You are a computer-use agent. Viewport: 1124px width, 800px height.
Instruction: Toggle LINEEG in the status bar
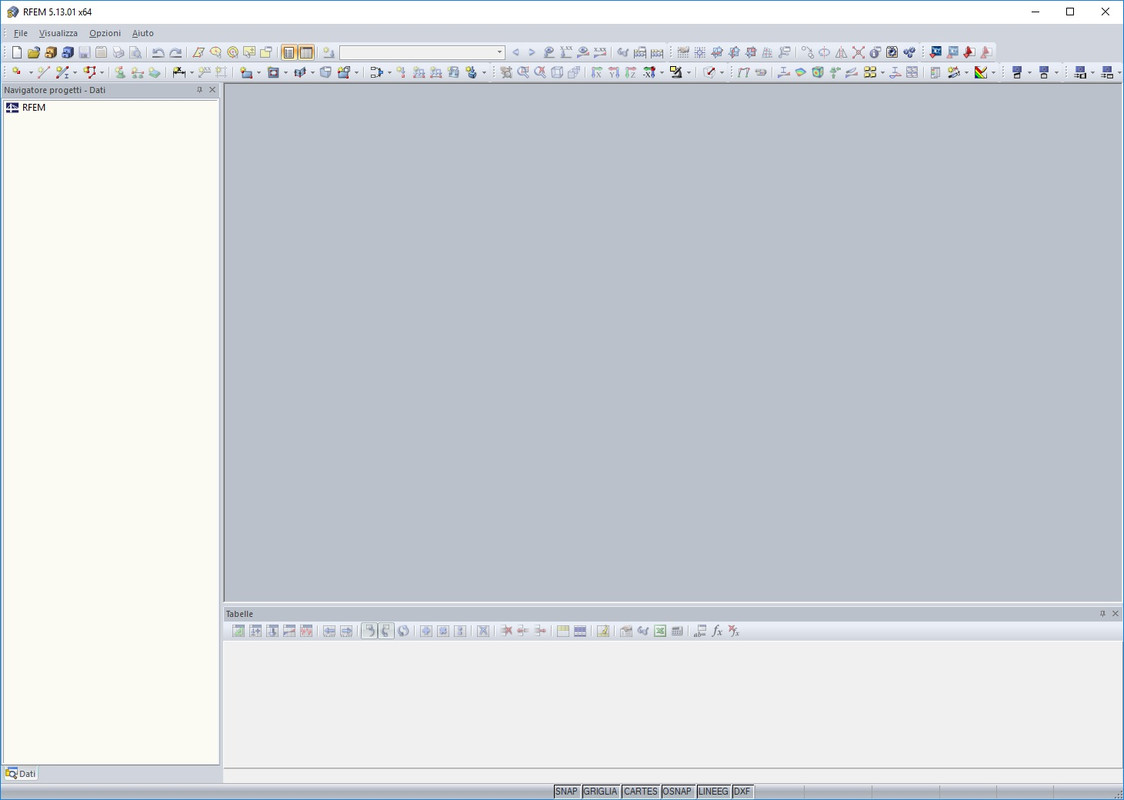713,791
